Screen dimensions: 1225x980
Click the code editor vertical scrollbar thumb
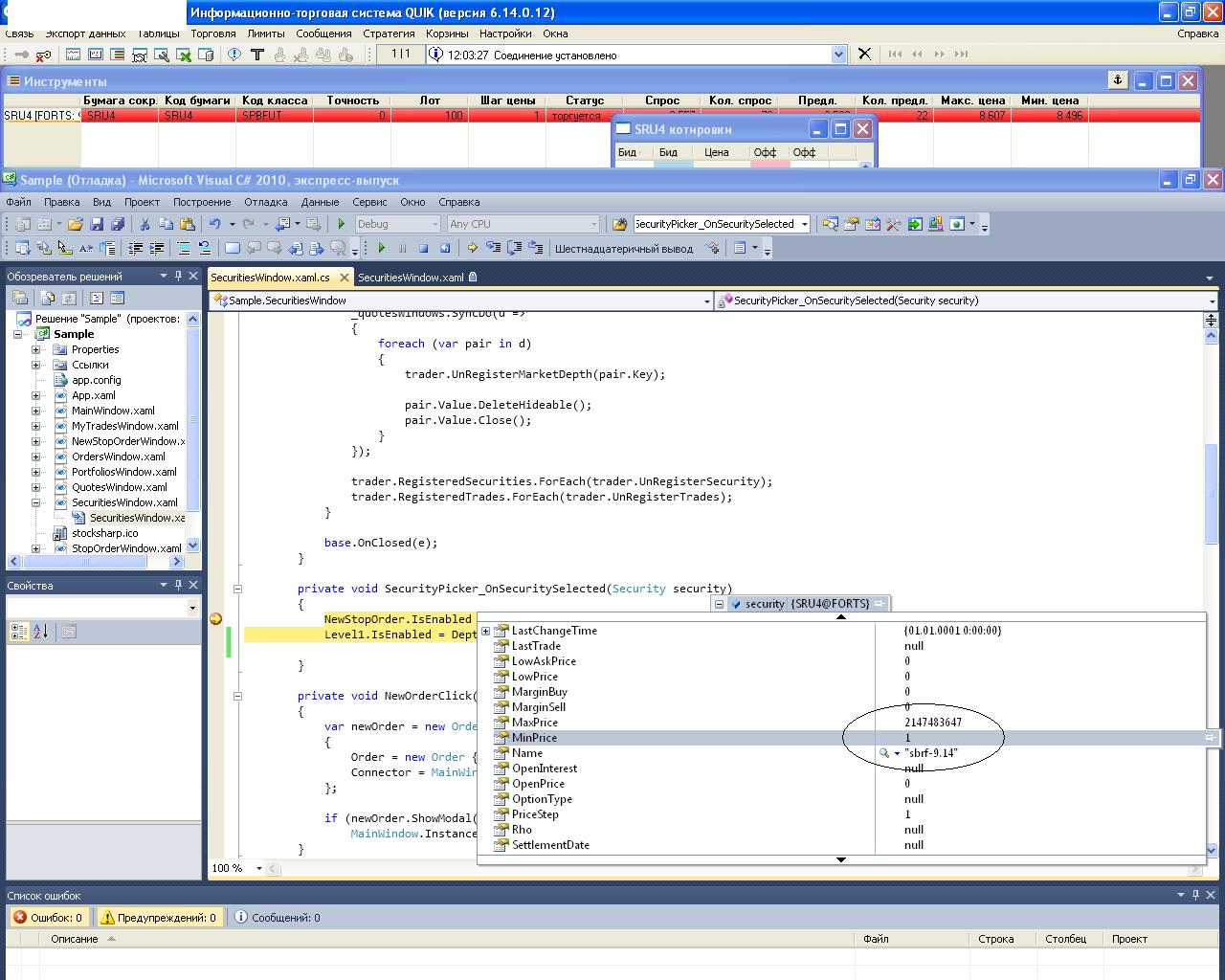(x=1212, y=493)
